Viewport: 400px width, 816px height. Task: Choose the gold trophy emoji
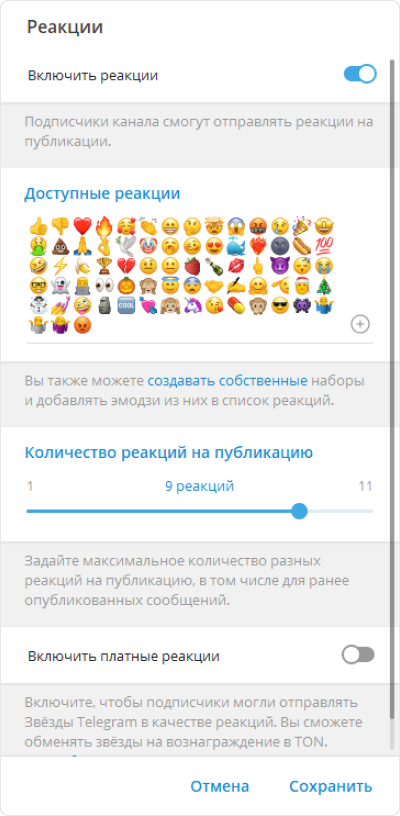click(104, 266)
